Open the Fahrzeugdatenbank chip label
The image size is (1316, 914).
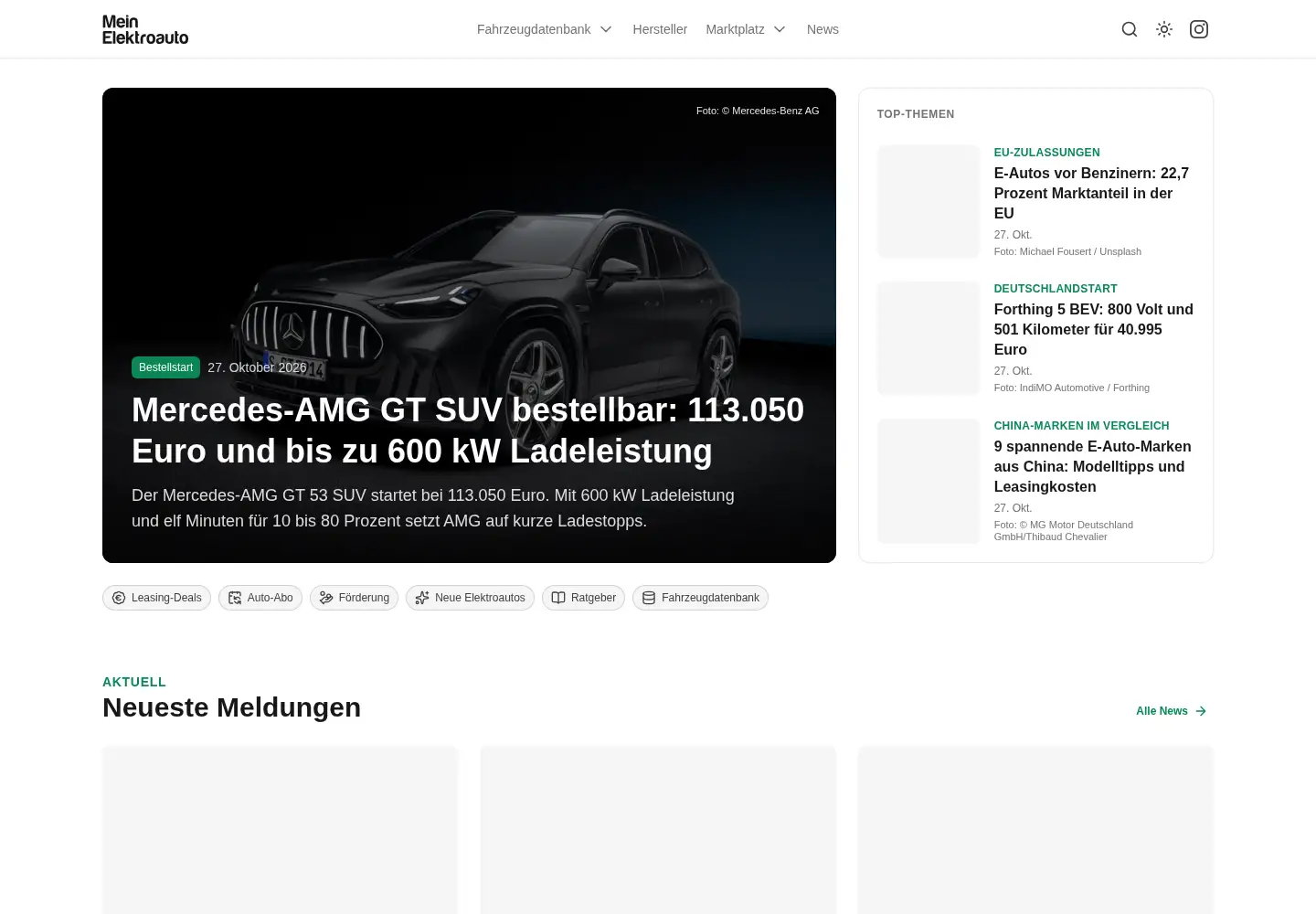click(x=710, y=598)
